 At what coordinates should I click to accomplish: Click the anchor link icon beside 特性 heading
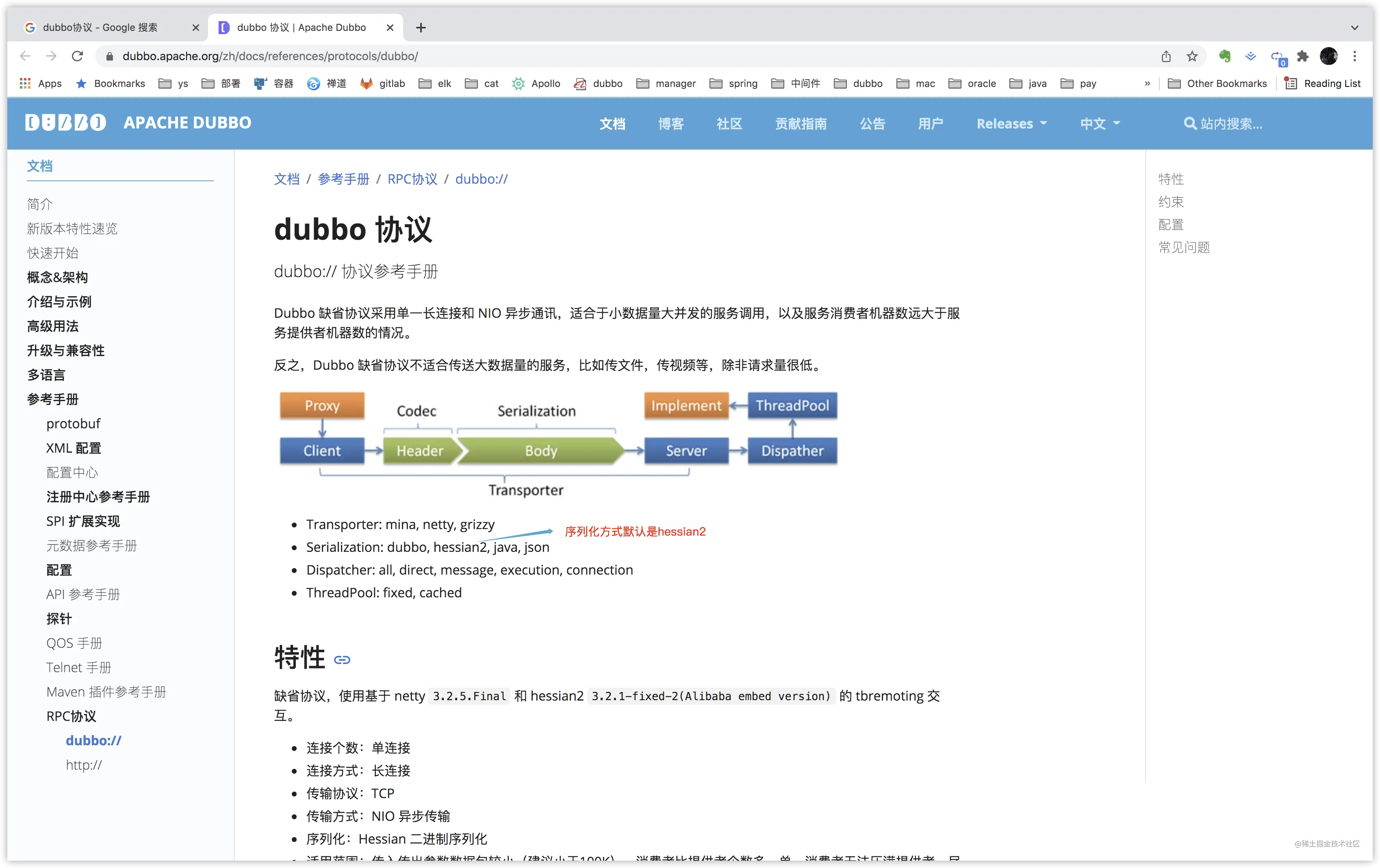[342, 660]
